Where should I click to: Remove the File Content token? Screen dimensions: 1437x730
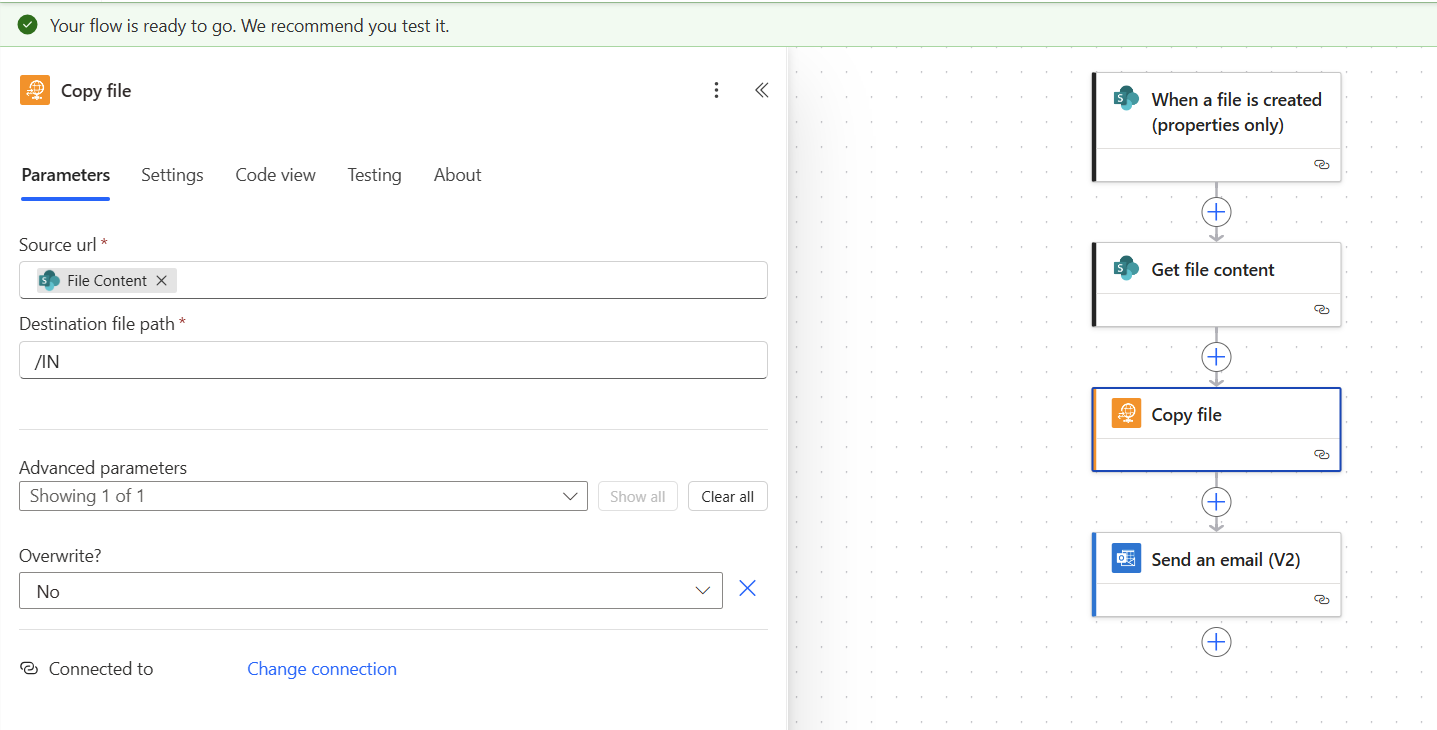162,281
